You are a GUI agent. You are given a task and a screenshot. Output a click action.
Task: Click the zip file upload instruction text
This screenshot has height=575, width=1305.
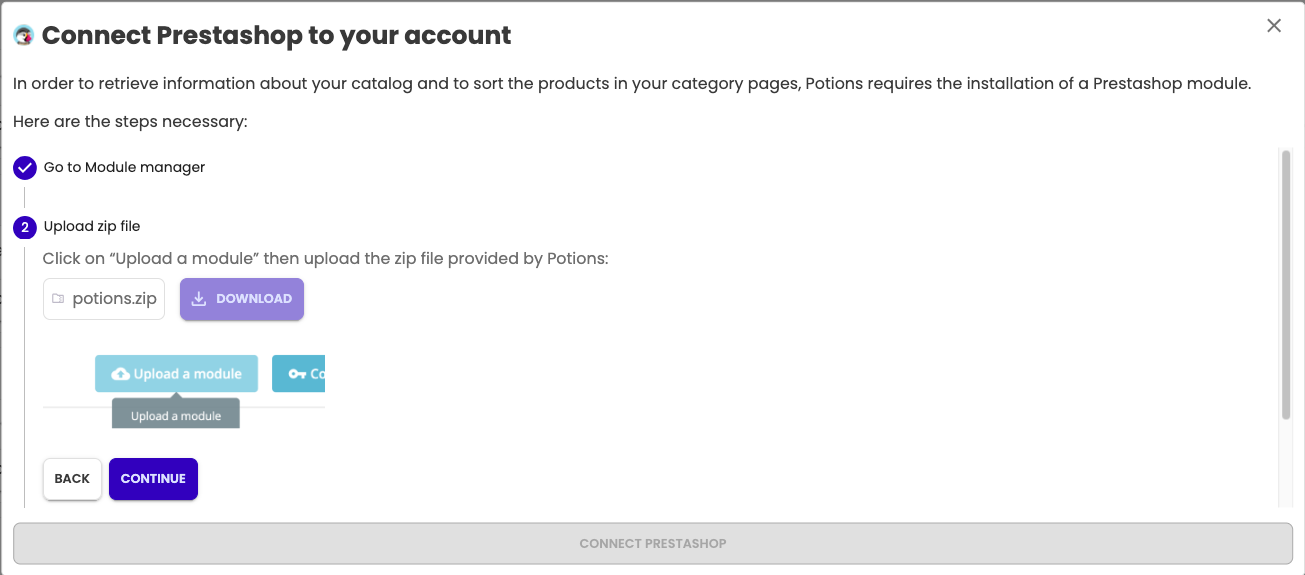click(x=326, y=259)
